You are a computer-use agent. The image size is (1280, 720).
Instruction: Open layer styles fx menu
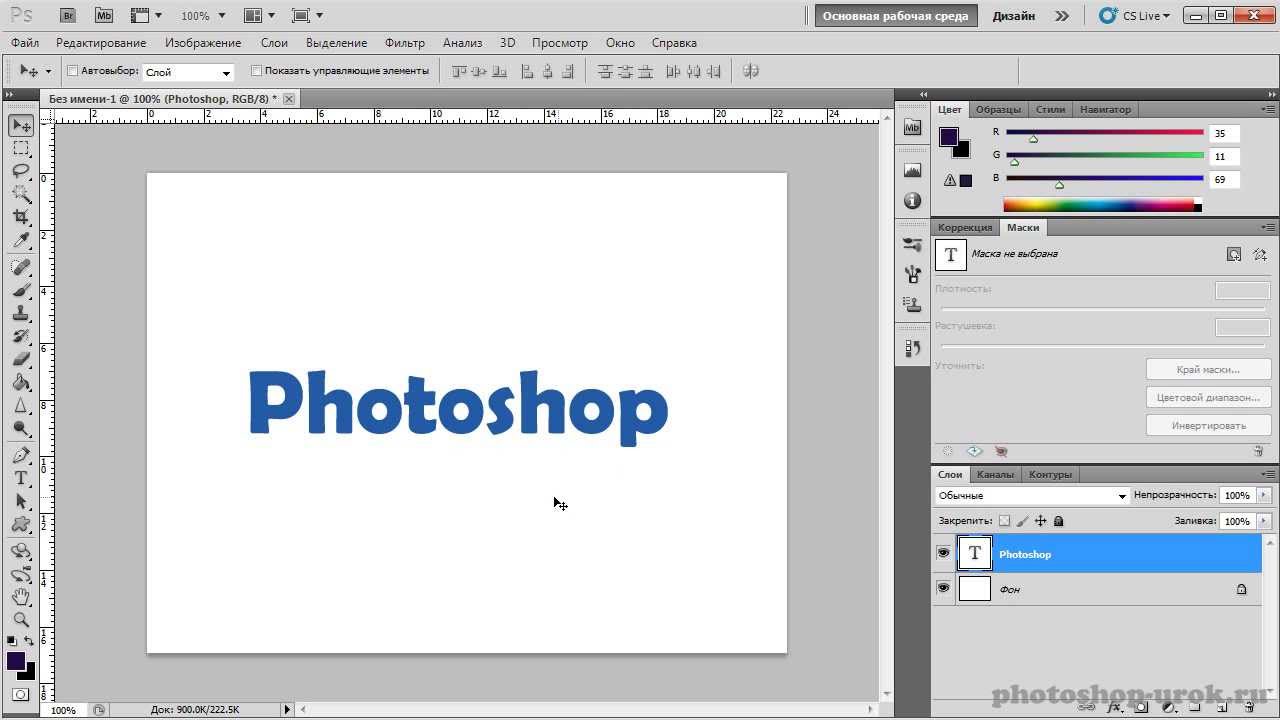pos(1114,708)
